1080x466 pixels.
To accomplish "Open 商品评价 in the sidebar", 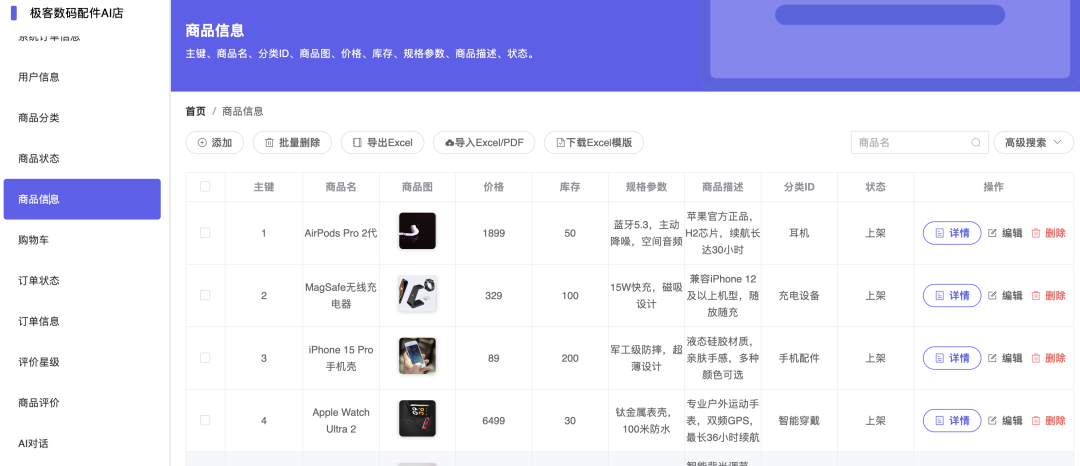I will (82, 403).
